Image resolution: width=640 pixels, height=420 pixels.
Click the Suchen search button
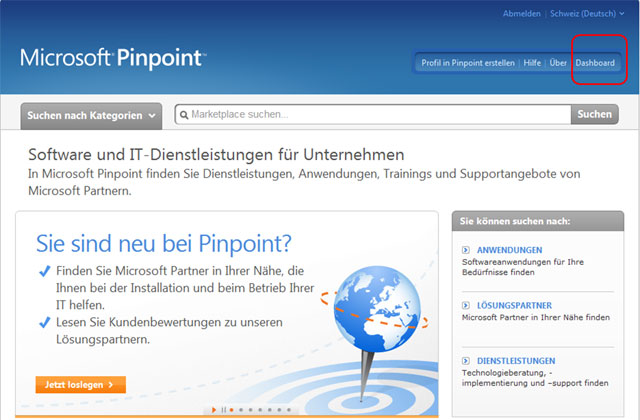[x=594, y=114]
